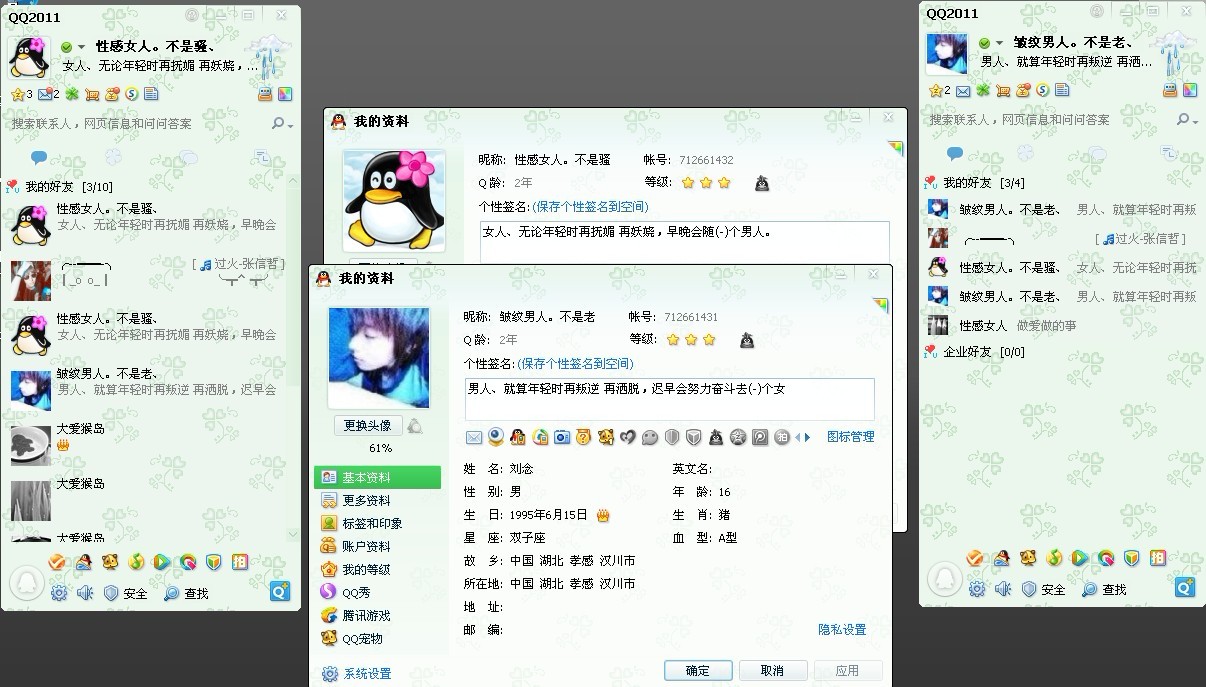Click magnifier search icon in profile icon row
Screen dimensions: 1206x687
pos(760,437)
